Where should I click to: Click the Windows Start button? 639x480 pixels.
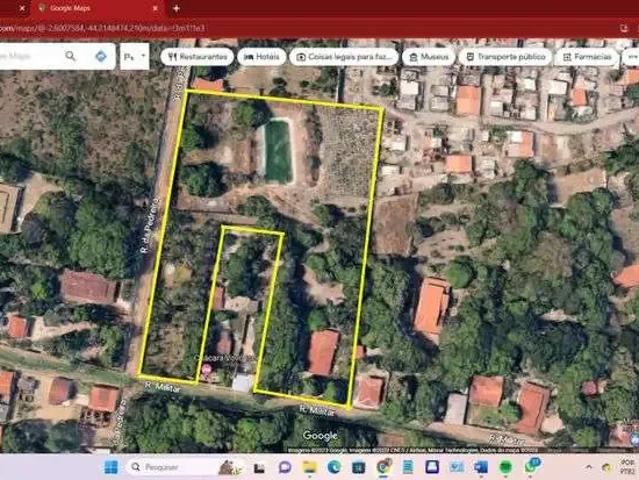click(111, 467)
